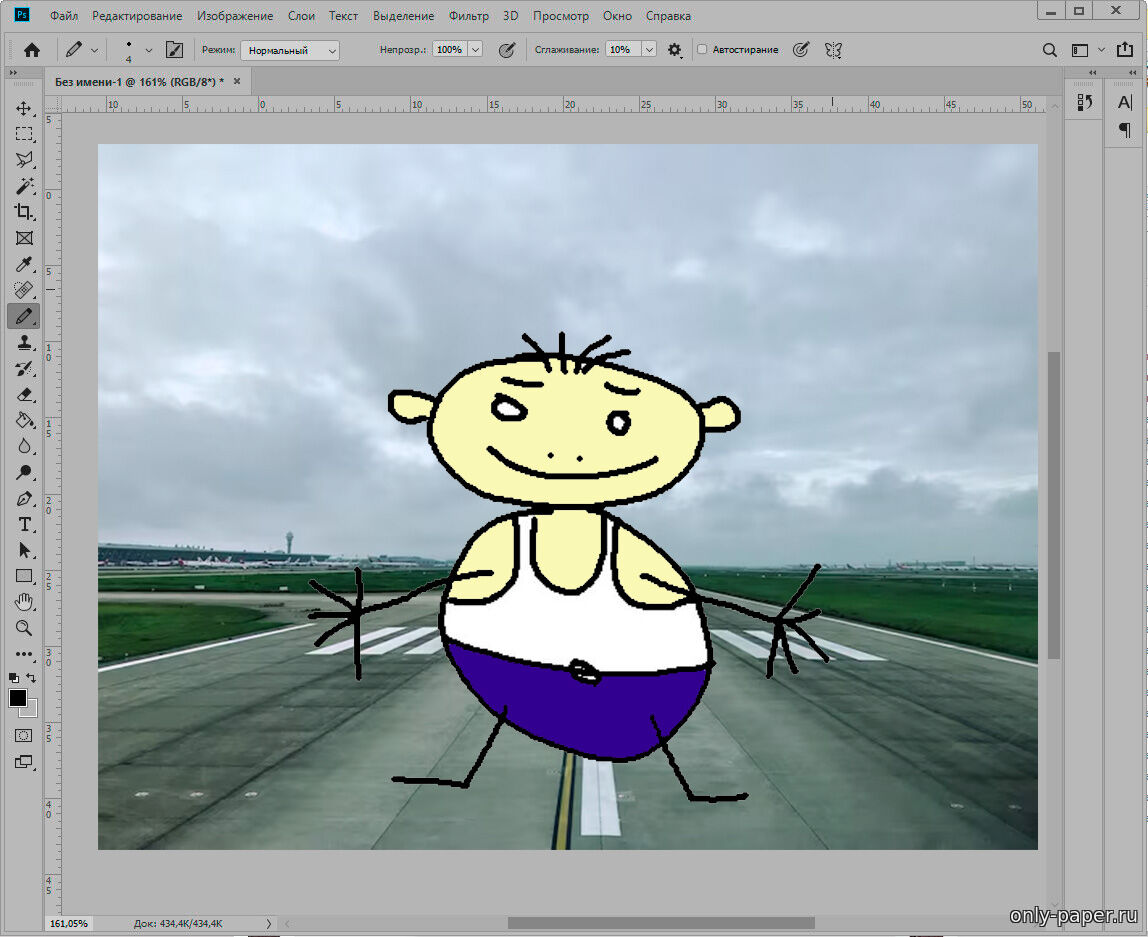Select the Type tool
The width and height of the screenshot is (1148, 937).
click(24, 524)
